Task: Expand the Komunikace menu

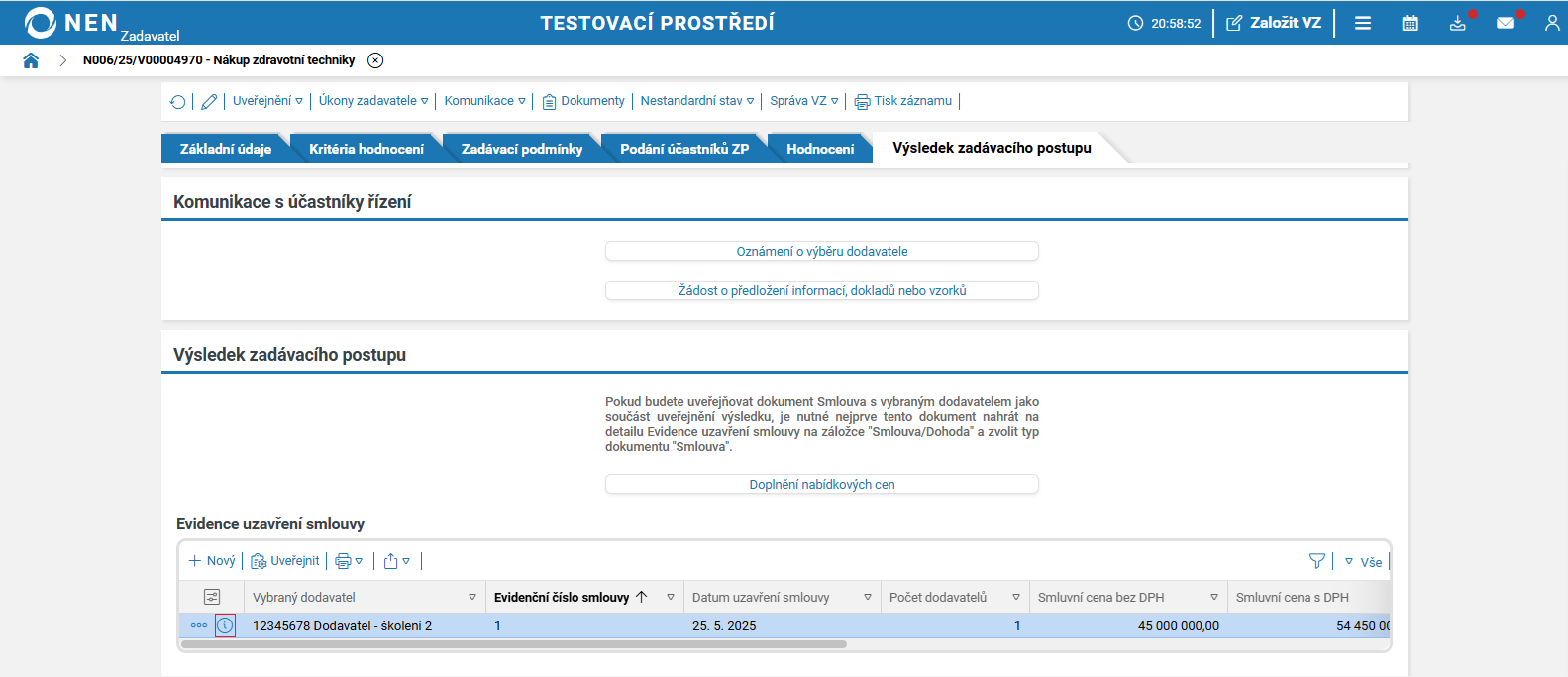Action: 485,101
